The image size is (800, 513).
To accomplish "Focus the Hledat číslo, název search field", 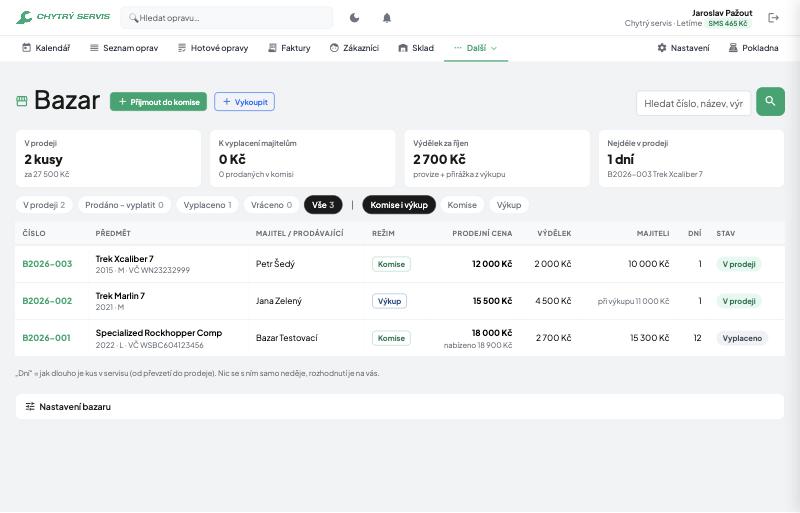I will [693, 104].
